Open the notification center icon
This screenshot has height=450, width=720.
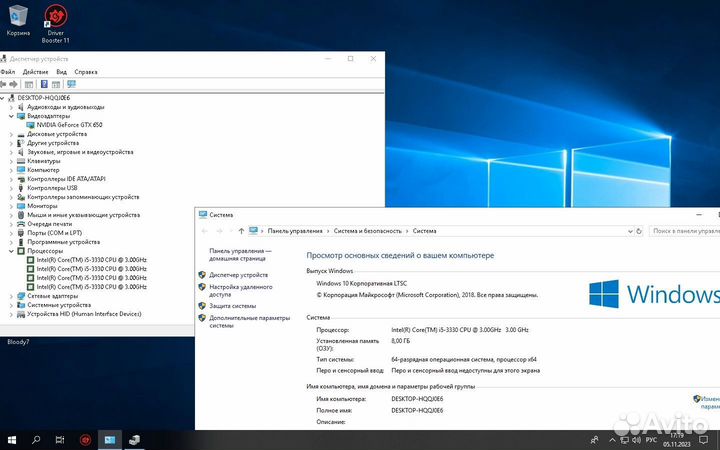(703, 440)
